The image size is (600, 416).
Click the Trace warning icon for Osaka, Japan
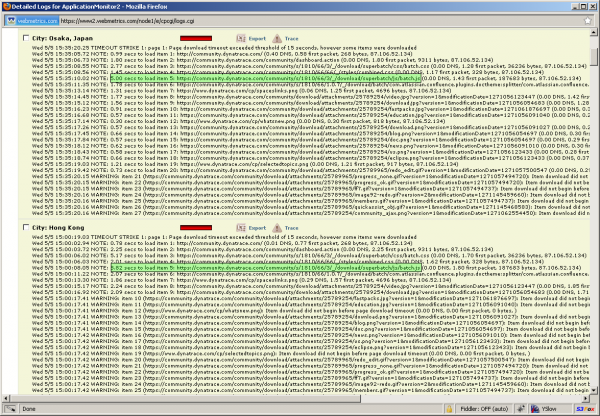point(277,38)
